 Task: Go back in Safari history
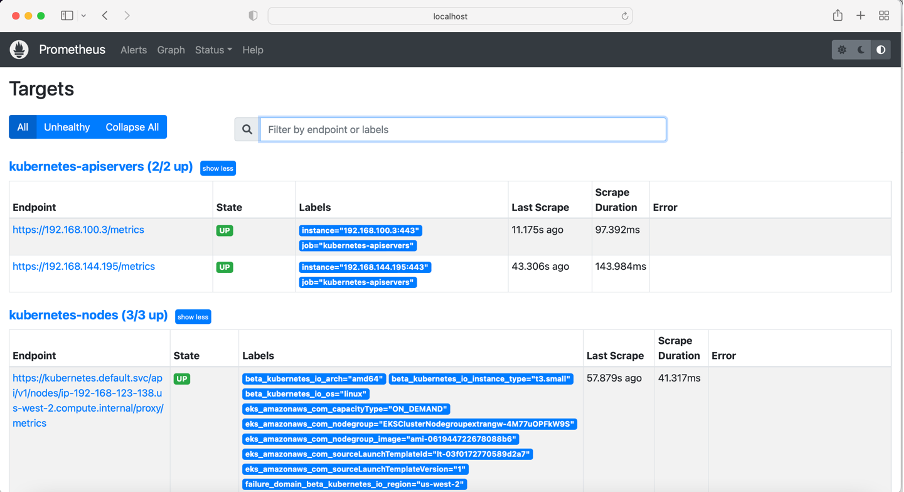click(105, 16)
